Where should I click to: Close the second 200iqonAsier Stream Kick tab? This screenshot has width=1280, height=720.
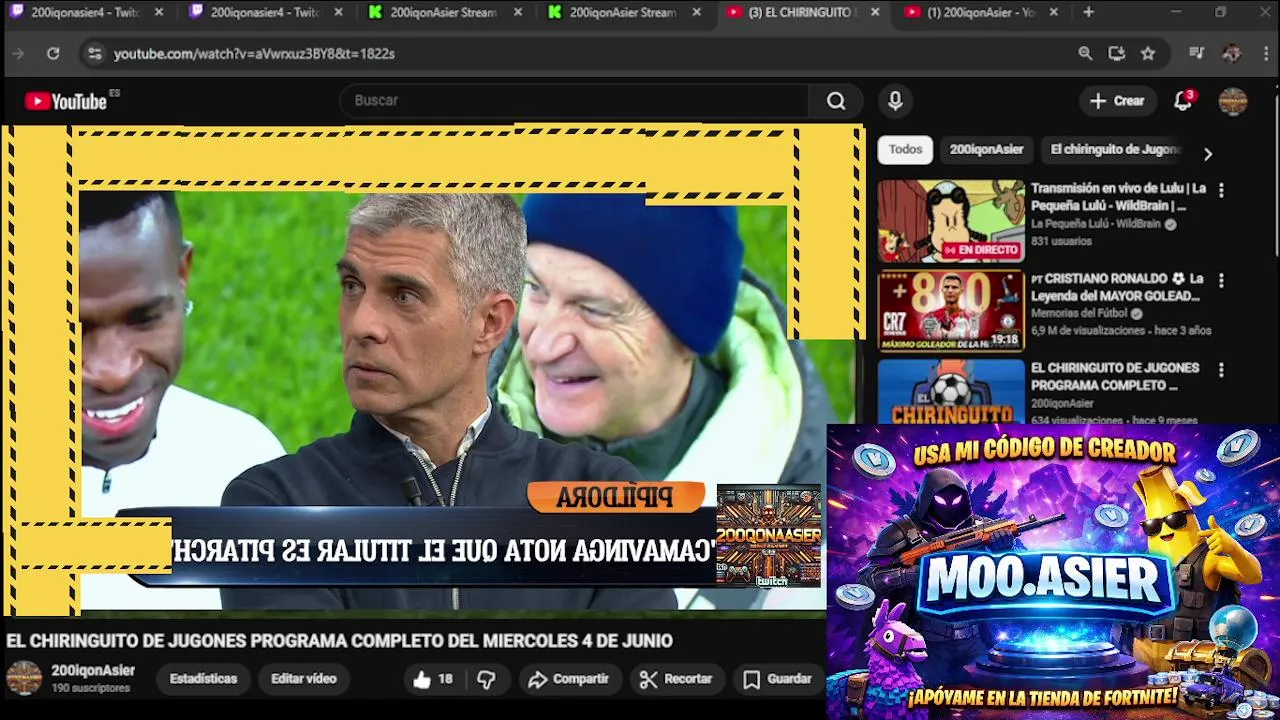click(x=696, y=13)
